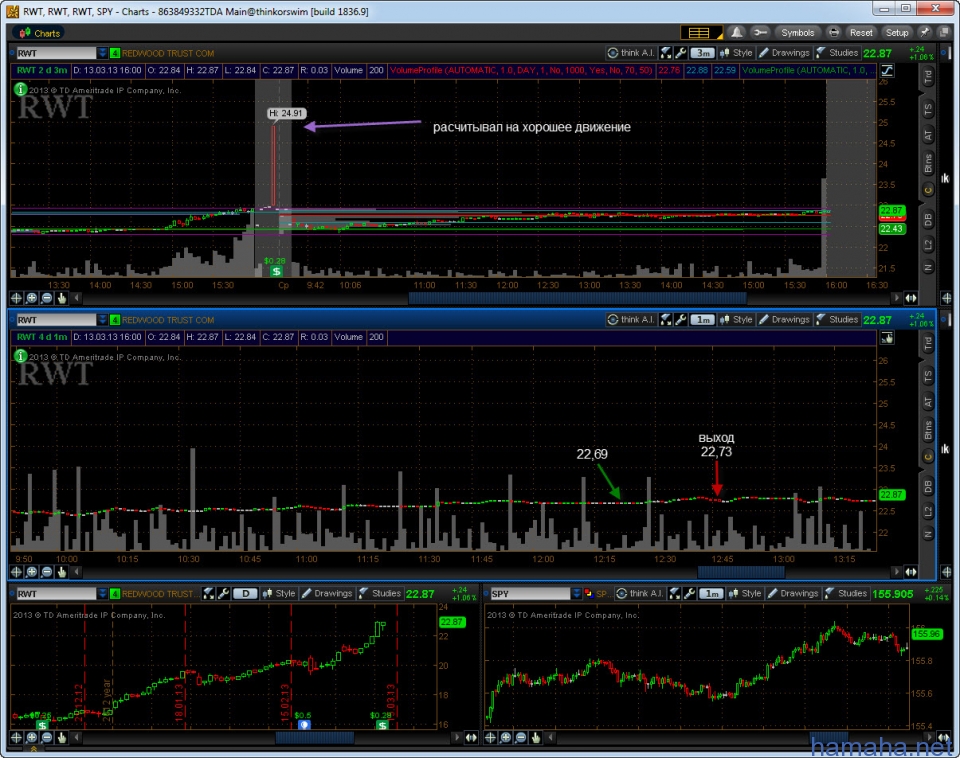Image resolution: width=960 pixels, height=758 pixels.
Task: Toggle the L2 side tab on middle chart
Action: coord(928,511)
